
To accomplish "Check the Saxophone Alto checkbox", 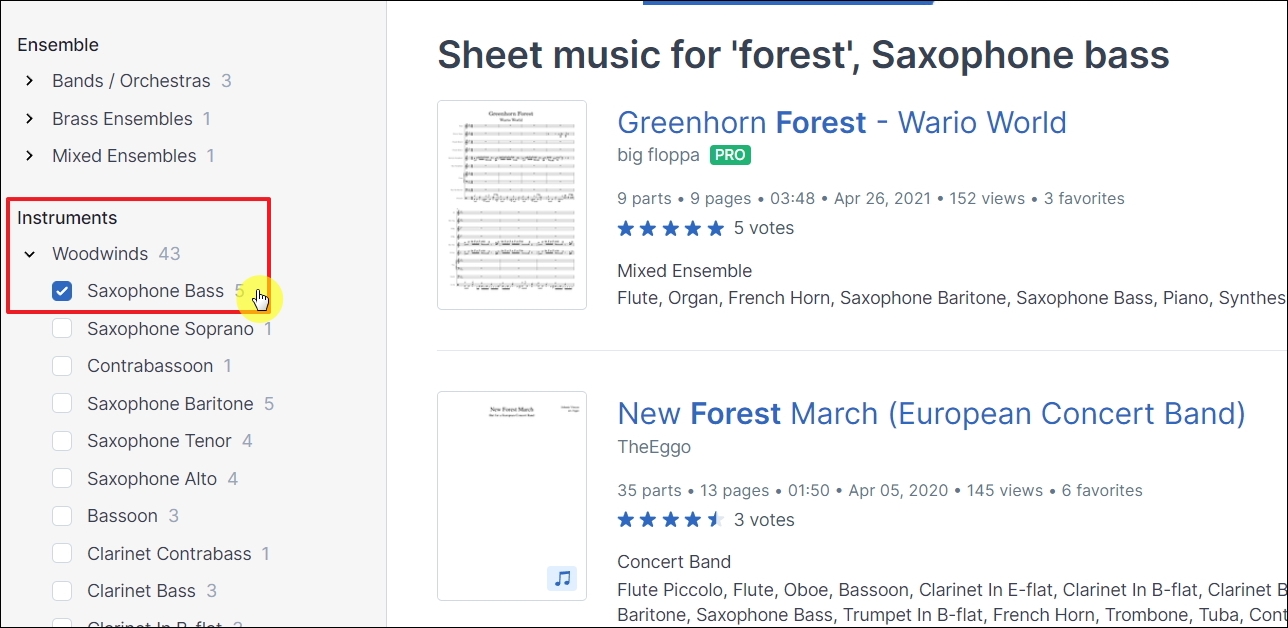I will 62,479.
